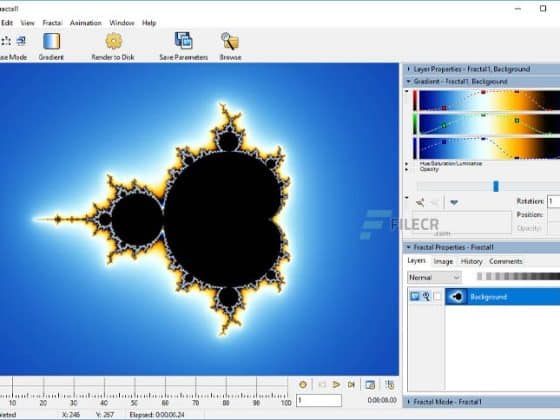Click the grayed-out arrow icon in gradient toolbar
Screen dimensions: 560x420
coord(435,202)
